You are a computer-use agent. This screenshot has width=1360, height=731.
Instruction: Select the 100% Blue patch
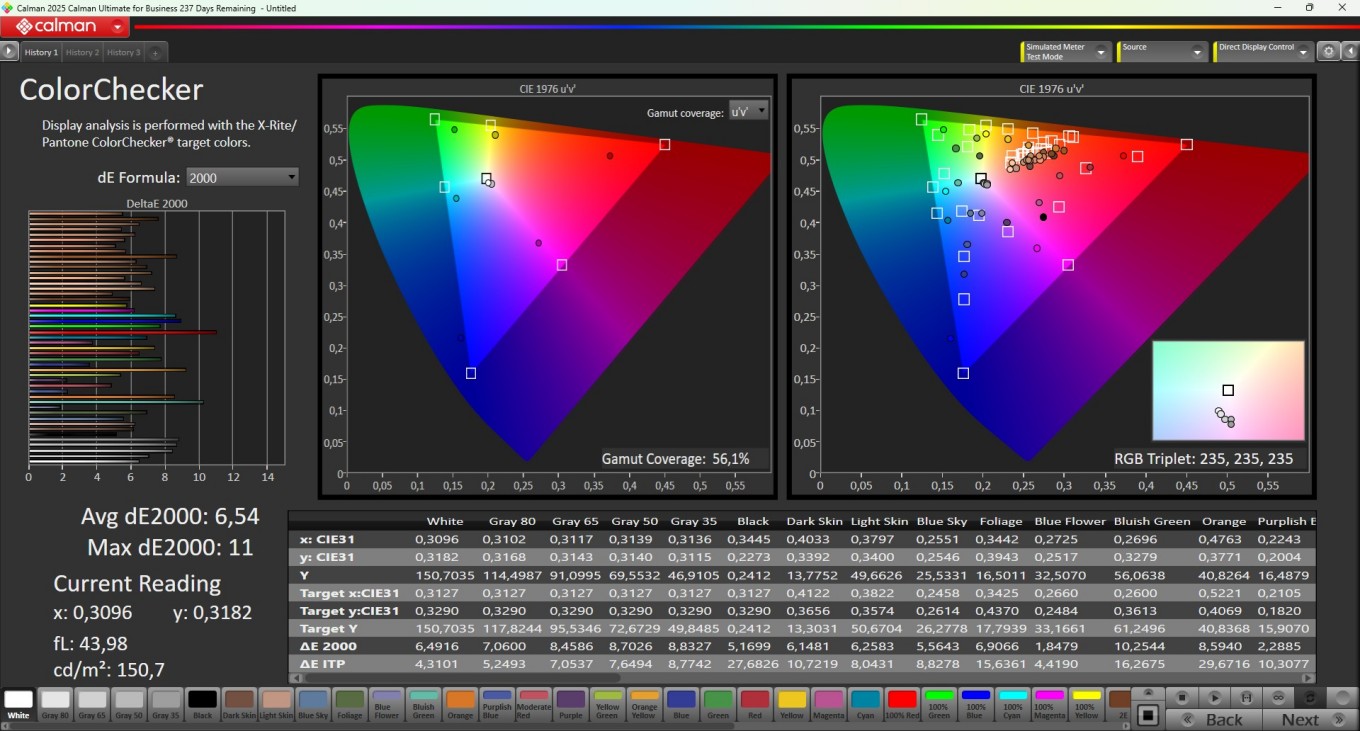976,704
